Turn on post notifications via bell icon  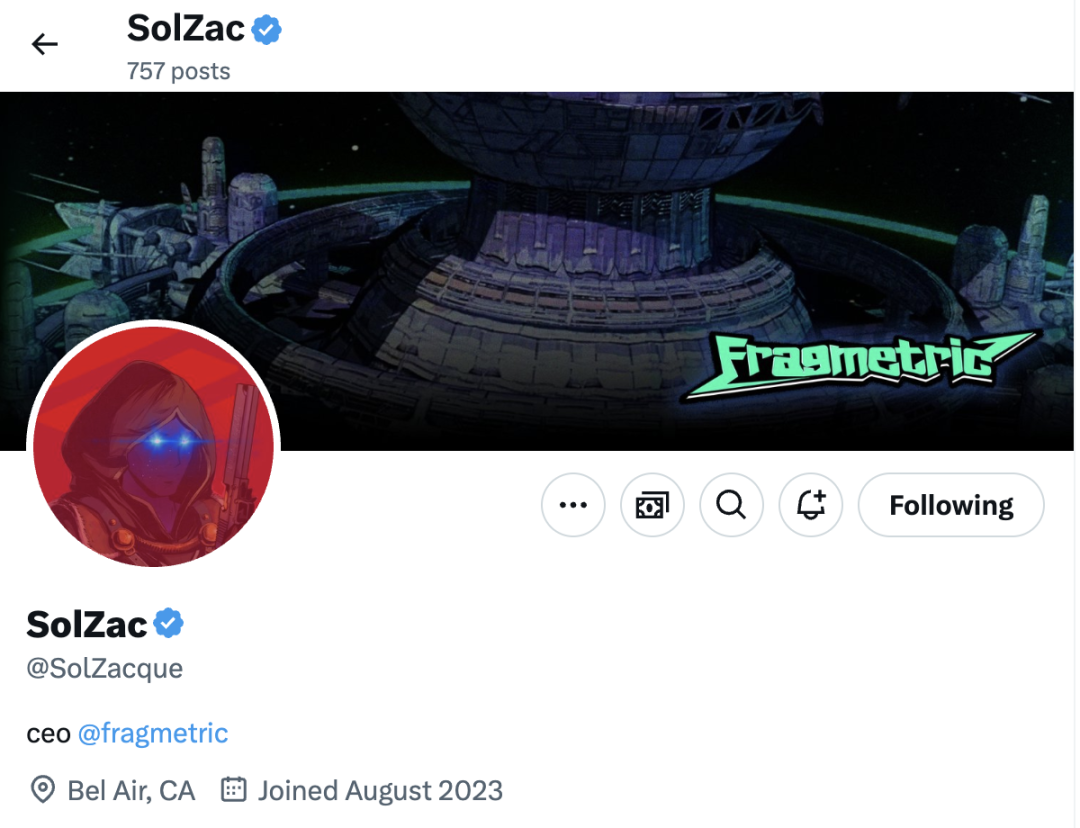[811, 505]
